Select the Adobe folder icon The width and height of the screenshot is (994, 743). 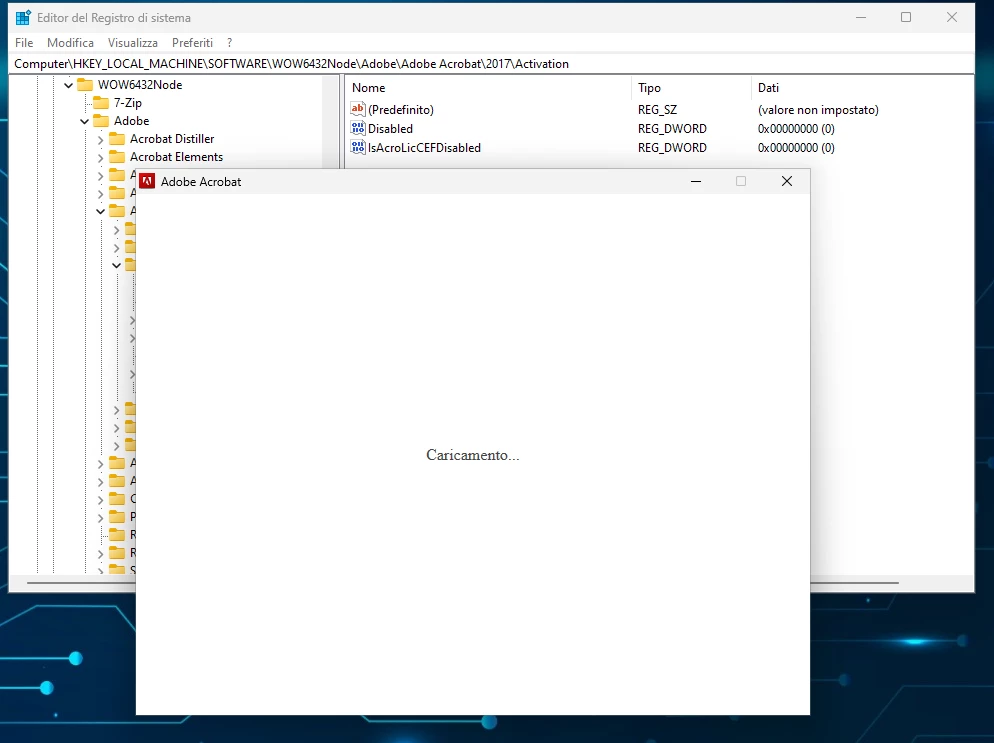(x=101, y=120)
